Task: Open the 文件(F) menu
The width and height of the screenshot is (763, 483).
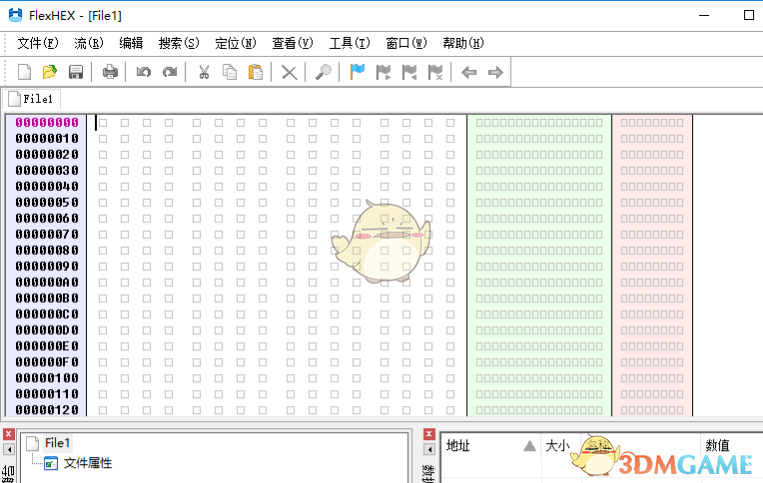Action: pyautogui.click(x=37, y=43)
